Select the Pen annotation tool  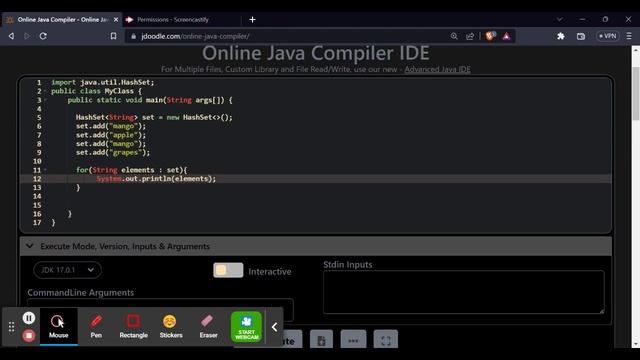tap(96, 327)
